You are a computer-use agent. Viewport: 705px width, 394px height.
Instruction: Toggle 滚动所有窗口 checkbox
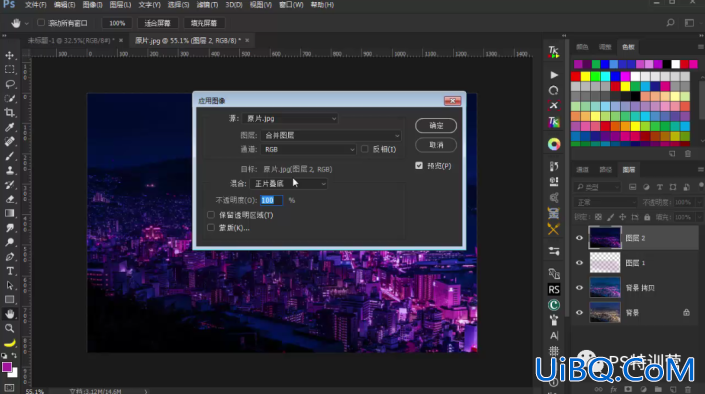tap(41, 22)
